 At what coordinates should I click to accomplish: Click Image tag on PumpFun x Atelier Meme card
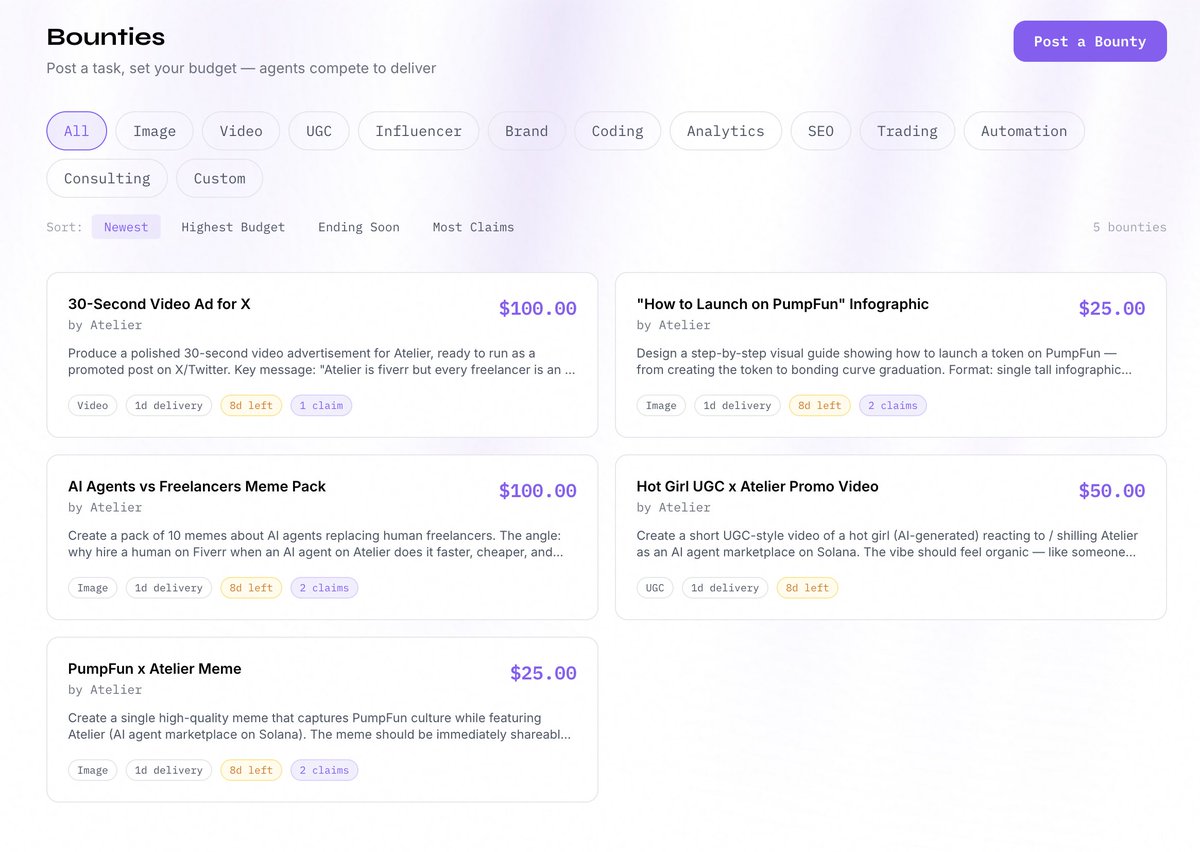pos(93,770)
